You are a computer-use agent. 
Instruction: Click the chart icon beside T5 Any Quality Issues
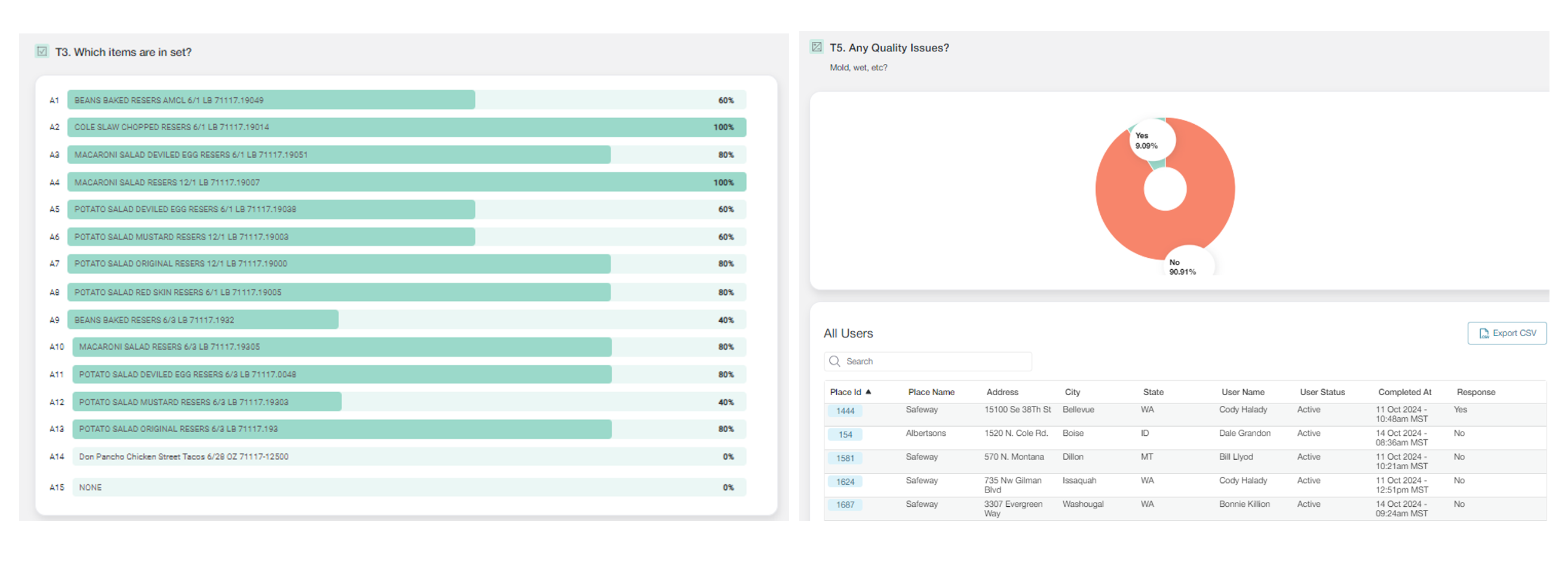[x=817, y=47]
